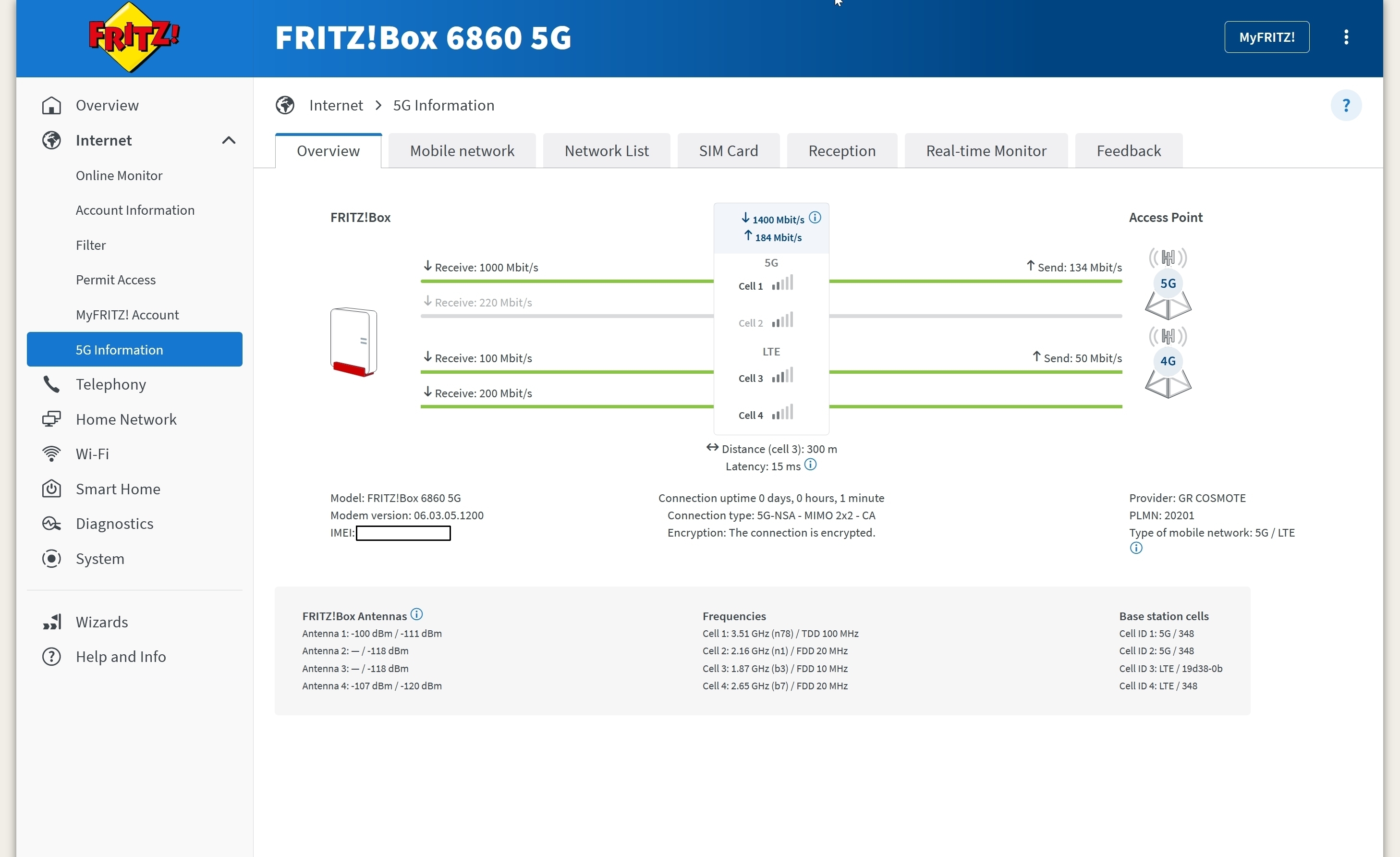Open the Real-time Monitor tab
This screenshot has width=1400, height=857.
tap(986, 151)
